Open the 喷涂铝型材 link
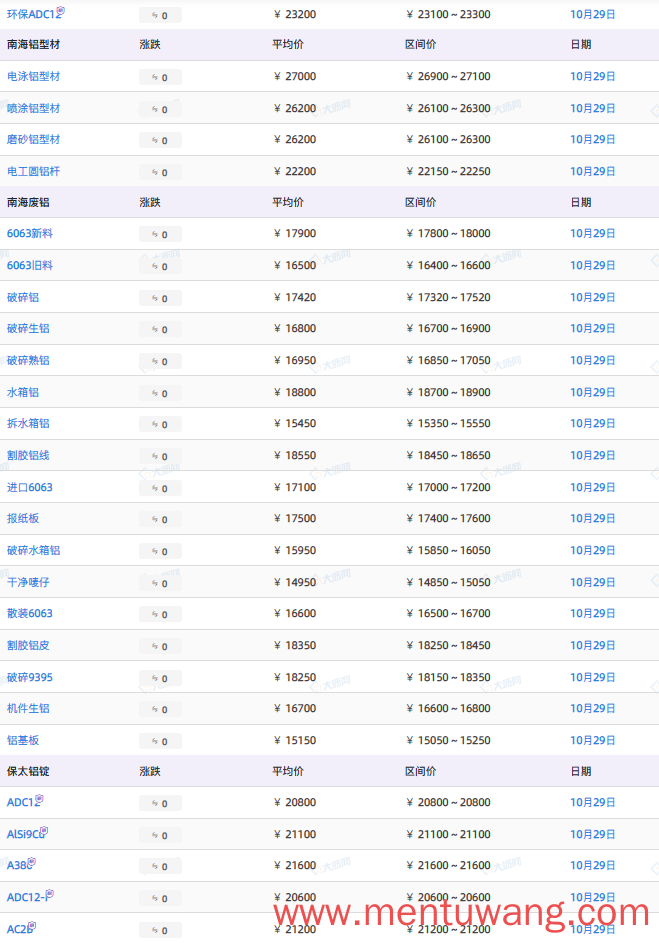The width and height of the screenshot is (659, 943). point(34,108)
